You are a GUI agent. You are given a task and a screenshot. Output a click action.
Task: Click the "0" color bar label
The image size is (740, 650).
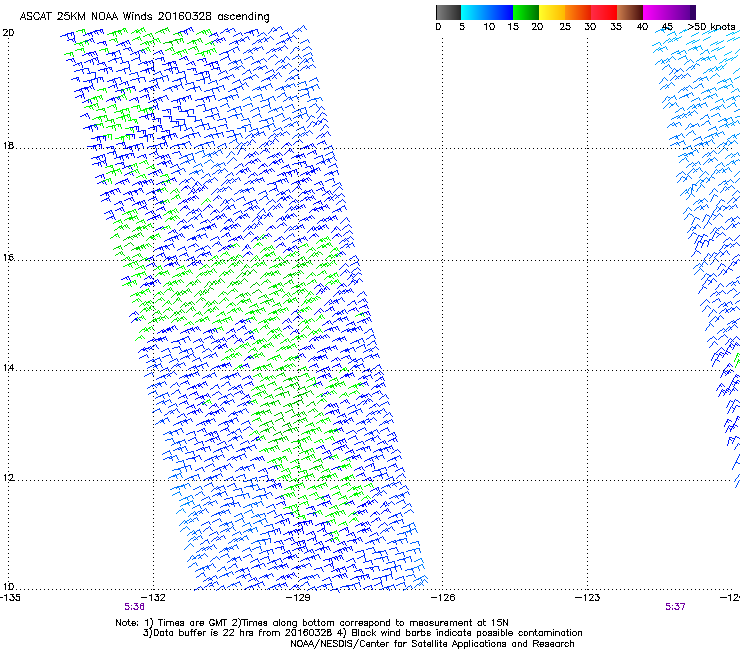point(438,27)
